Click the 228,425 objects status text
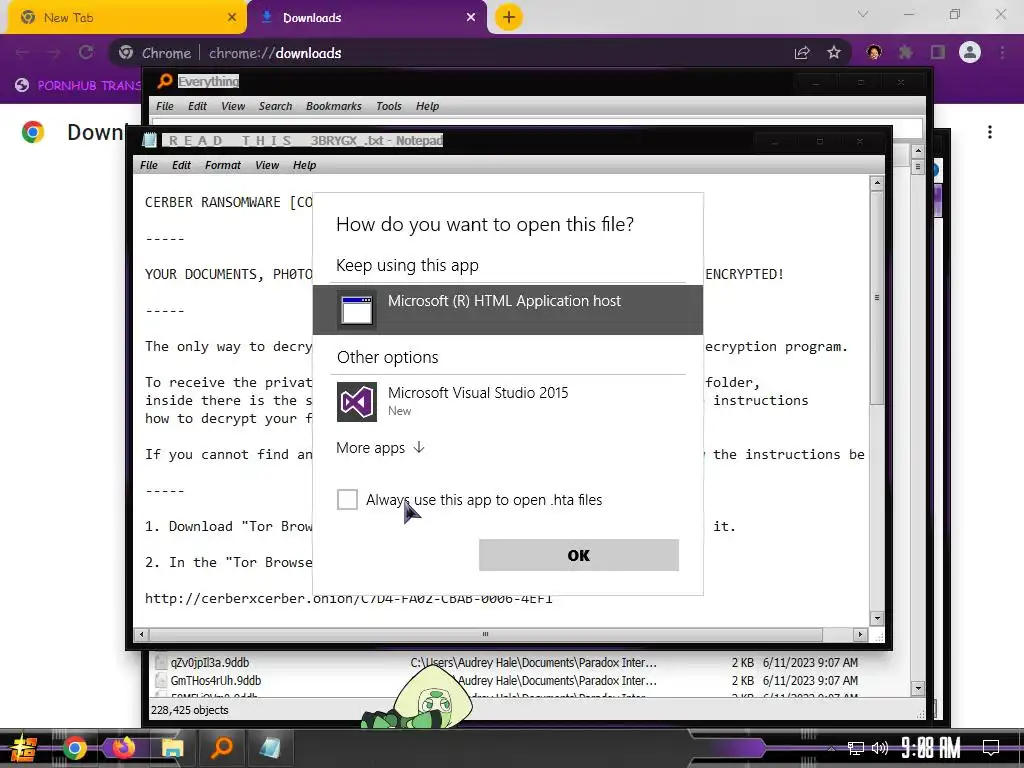Viewport: 1024px width, 768px height. click(x=190, y=710)
